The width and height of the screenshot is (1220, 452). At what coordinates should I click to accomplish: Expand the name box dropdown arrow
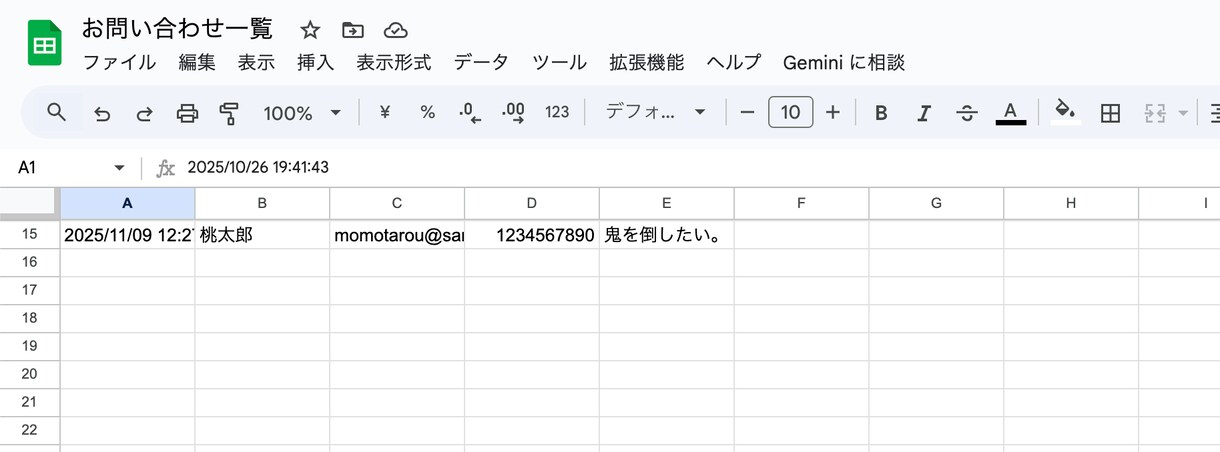pos(120,168)
